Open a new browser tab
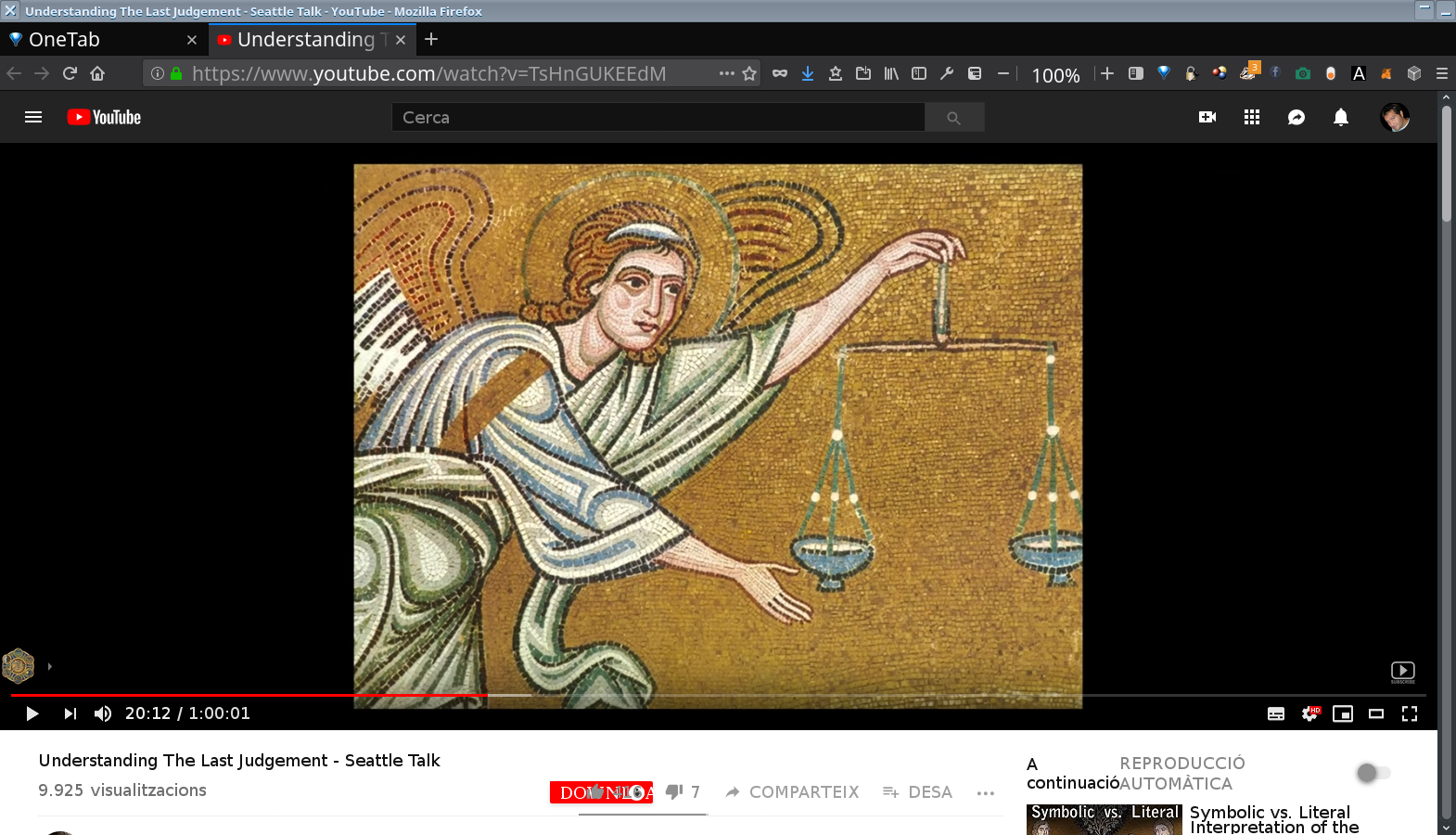1456x835 pixels. coord(431,40)
